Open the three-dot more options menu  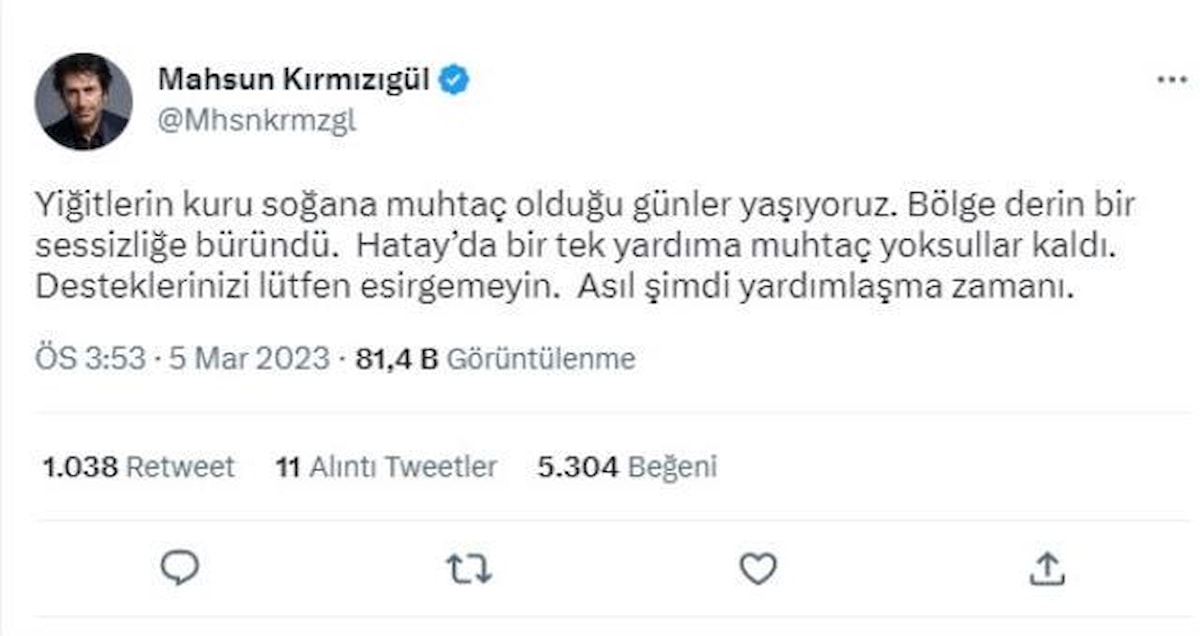[x=1171, y=81]
